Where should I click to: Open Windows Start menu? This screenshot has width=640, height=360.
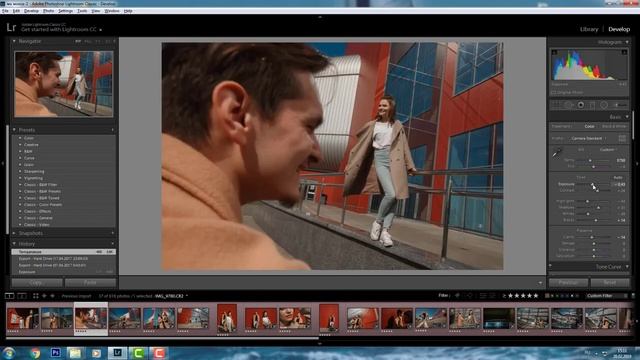click(9, 353)
